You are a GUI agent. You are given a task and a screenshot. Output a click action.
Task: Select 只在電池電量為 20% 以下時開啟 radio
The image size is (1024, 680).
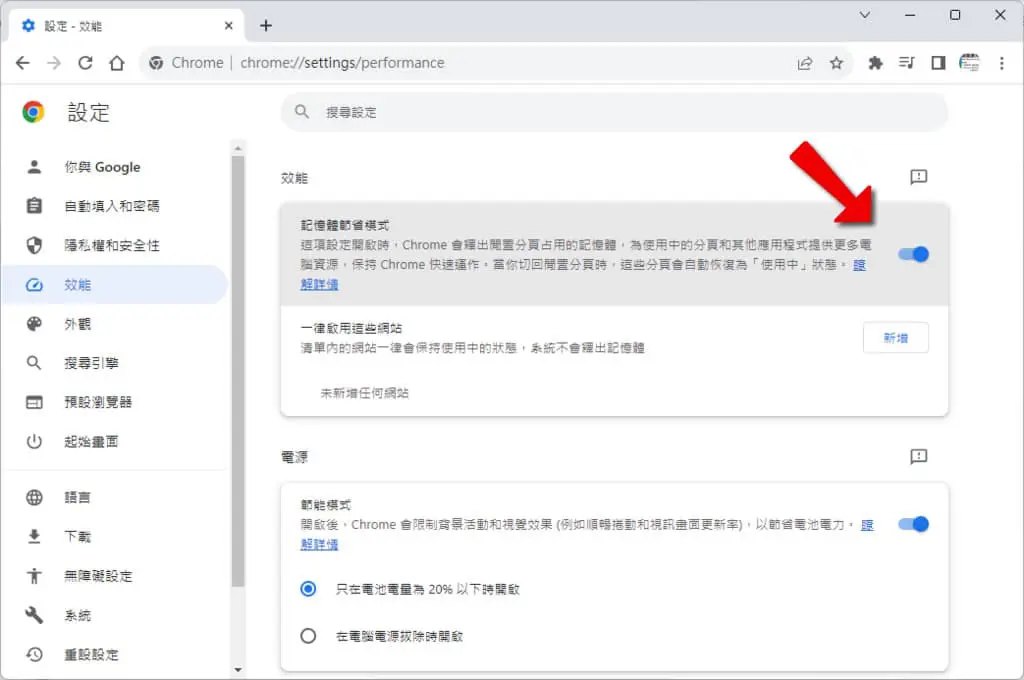[x=308, y=589]
